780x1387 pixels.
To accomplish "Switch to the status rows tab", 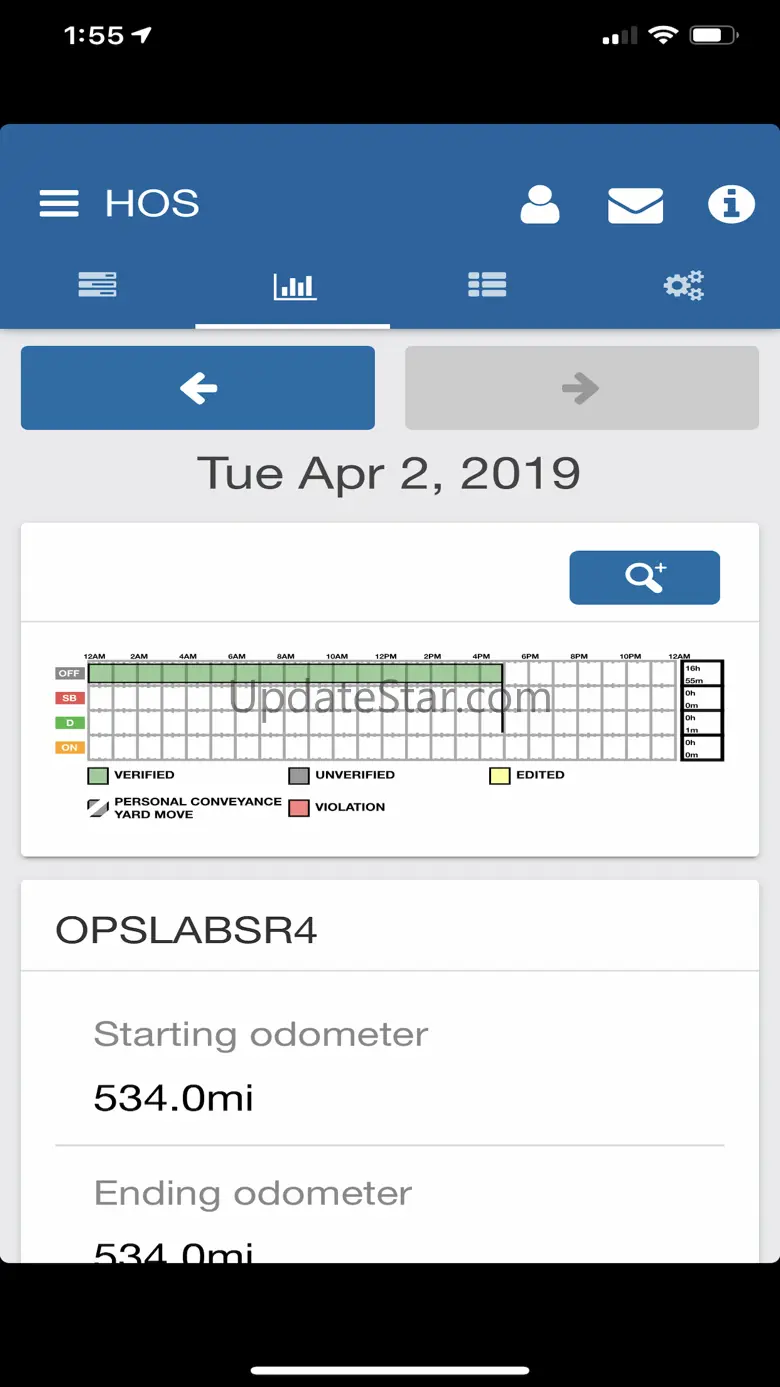I will pos(98,286).
